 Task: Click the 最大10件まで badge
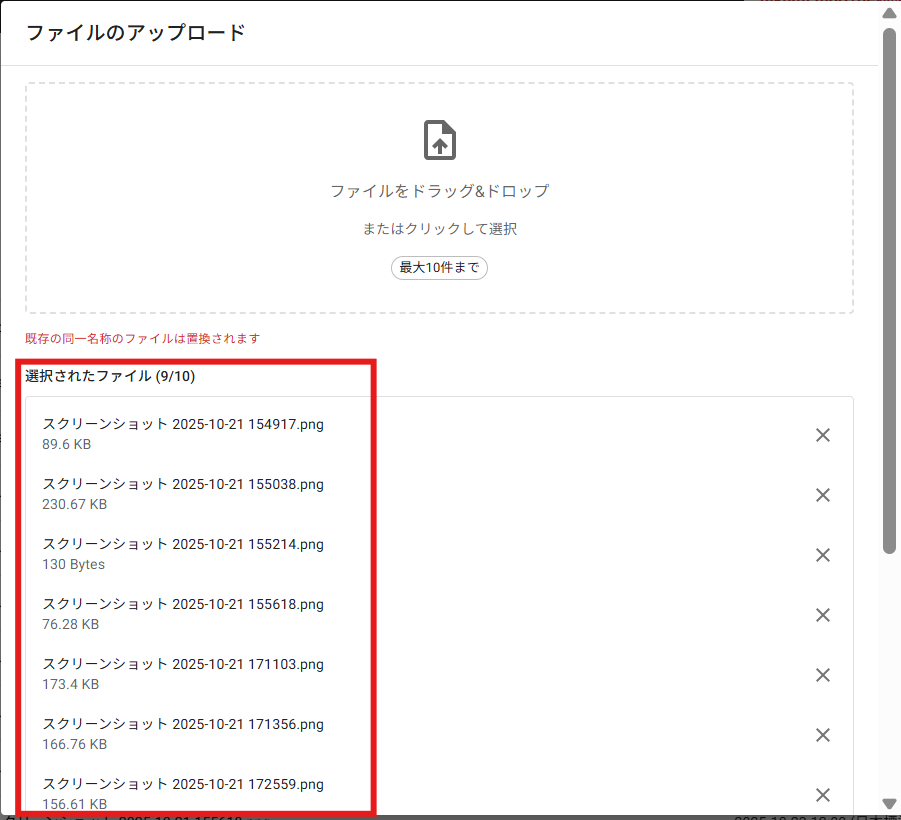click(x=440, y=268)
